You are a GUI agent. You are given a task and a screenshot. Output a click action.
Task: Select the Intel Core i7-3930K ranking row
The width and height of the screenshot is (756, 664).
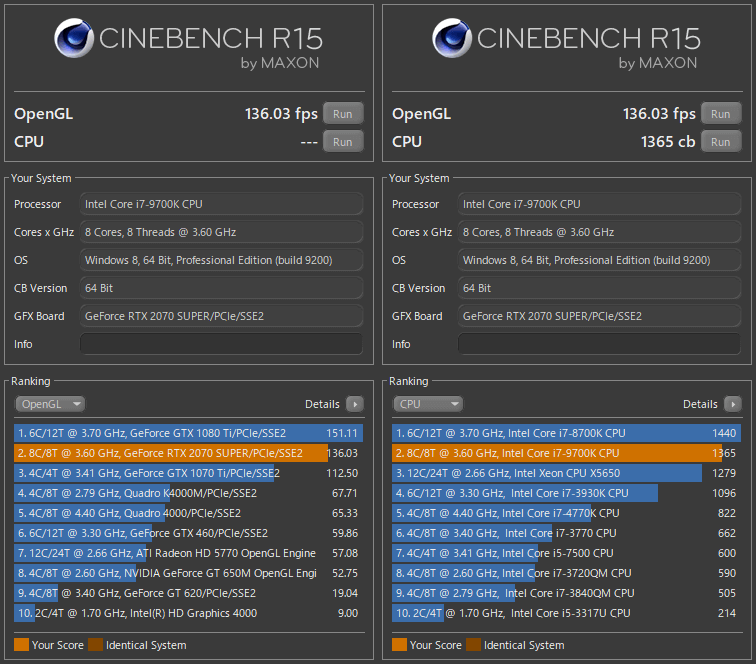[567, 493]
